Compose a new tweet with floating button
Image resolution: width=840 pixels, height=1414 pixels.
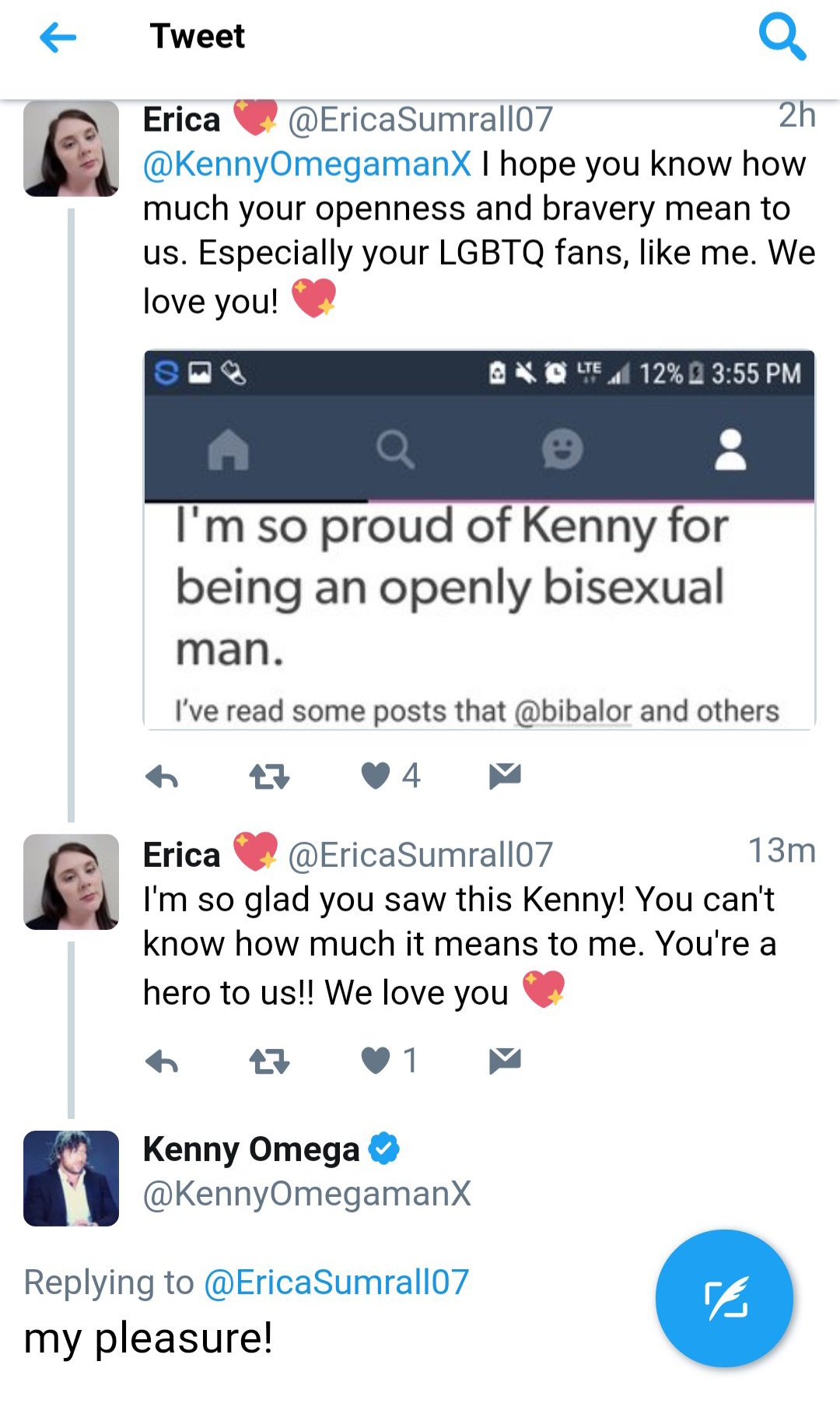[724, 1298]
